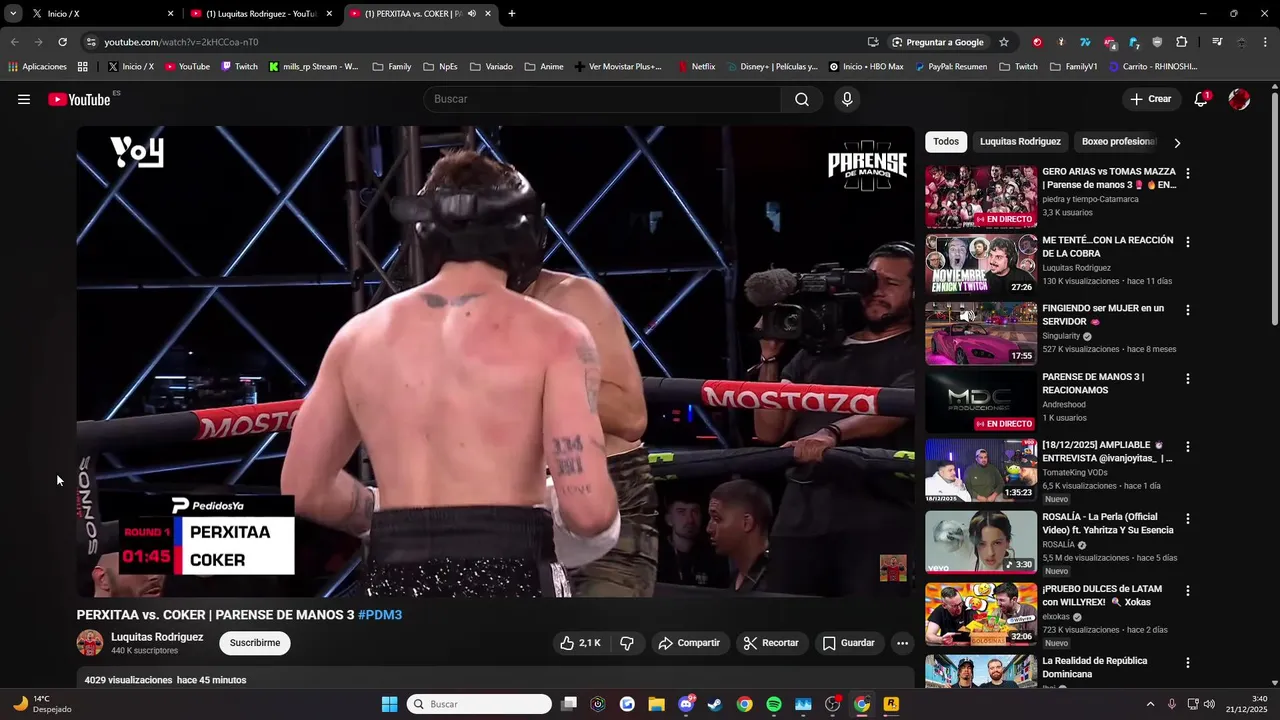
Task: Open Rockstar Games Launcher from taskbar
Action: point(891,704)
